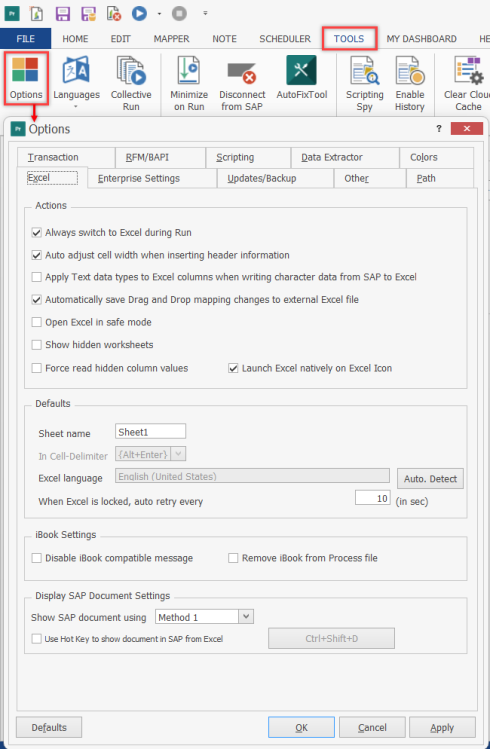Screen dimensions: 490x749
Task: Check Remove iBook from Process file
Action: [233, 558]
